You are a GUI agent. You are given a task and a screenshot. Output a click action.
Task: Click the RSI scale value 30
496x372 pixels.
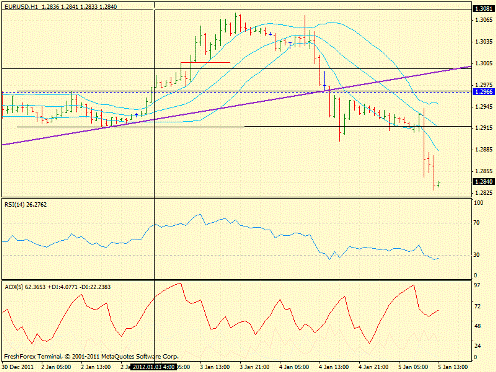477,255
